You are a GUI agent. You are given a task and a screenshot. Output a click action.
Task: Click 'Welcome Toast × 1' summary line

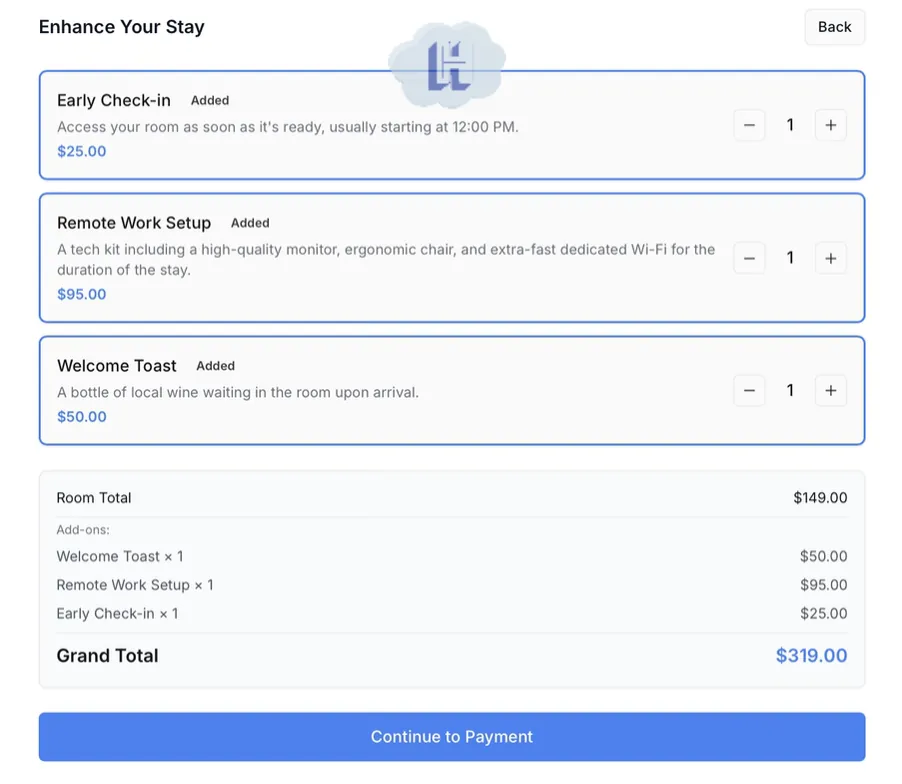tap(120, 556)
